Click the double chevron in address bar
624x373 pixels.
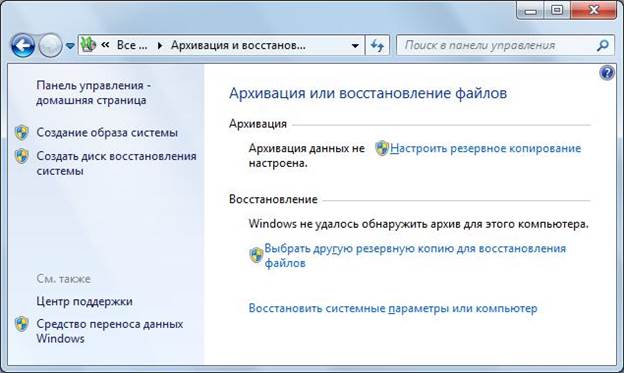tap(105, 45)
